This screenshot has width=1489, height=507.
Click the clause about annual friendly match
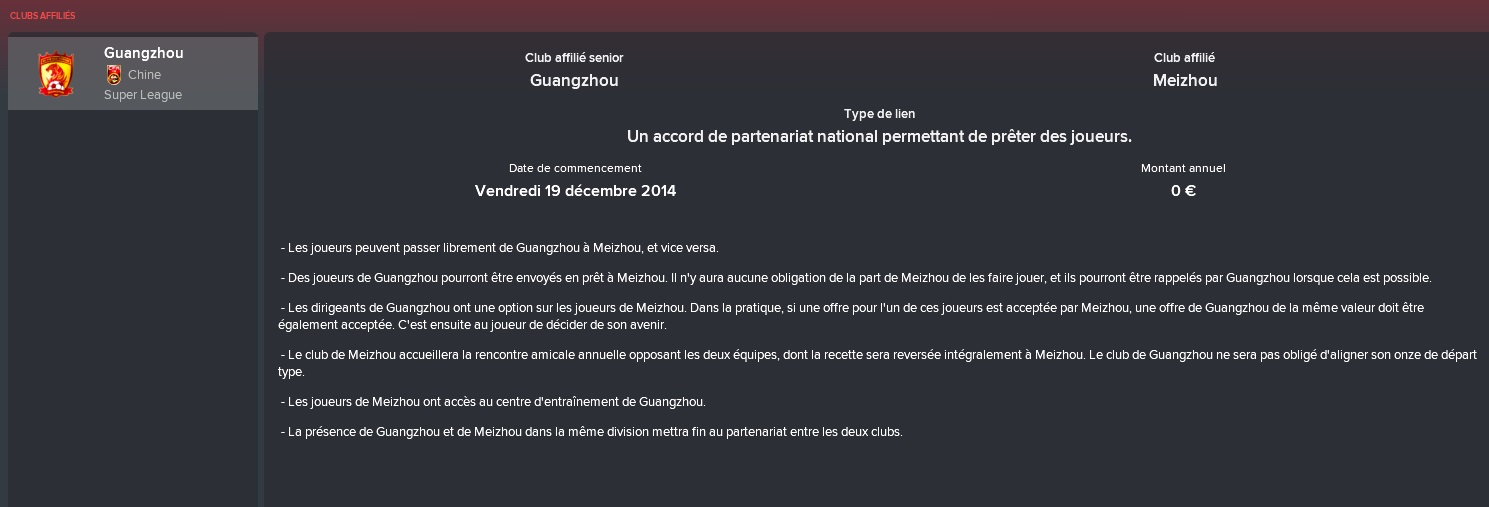pyautogui.click(x=877, y=364)
